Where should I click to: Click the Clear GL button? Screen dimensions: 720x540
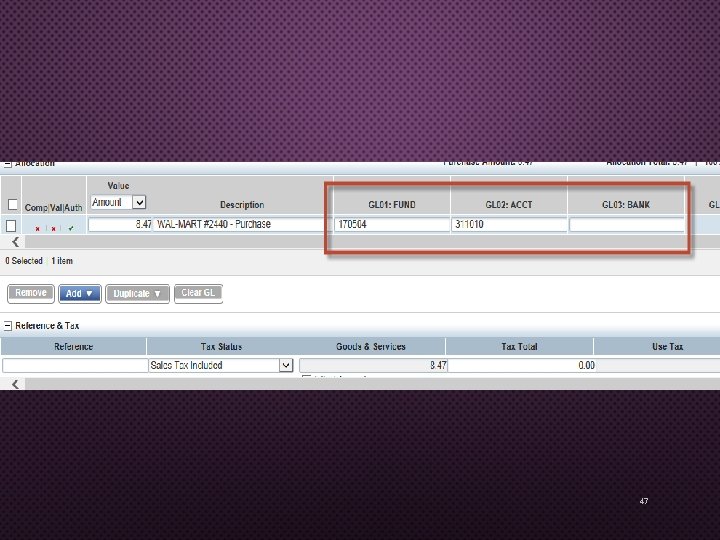point(198,293)
